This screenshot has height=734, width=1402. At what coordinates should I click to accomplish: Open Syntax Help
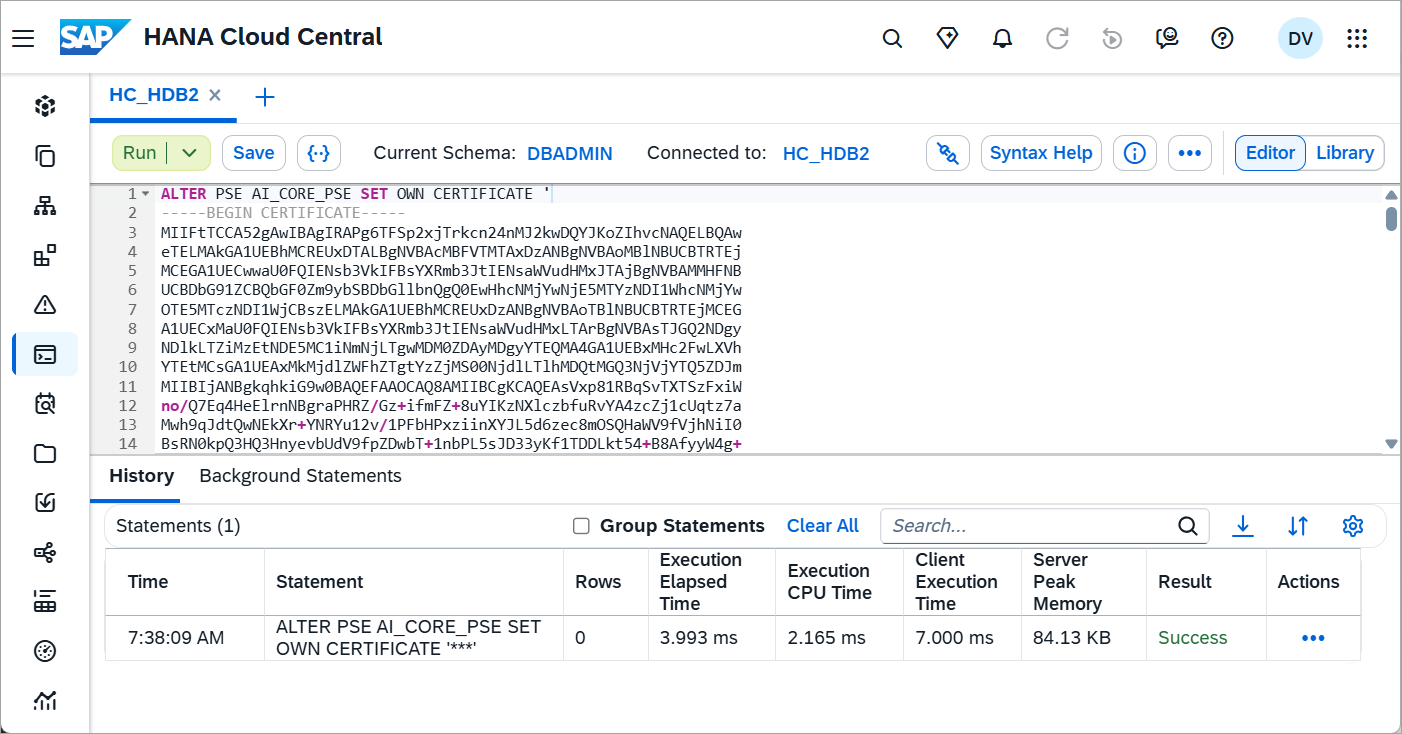(1041, 153)
